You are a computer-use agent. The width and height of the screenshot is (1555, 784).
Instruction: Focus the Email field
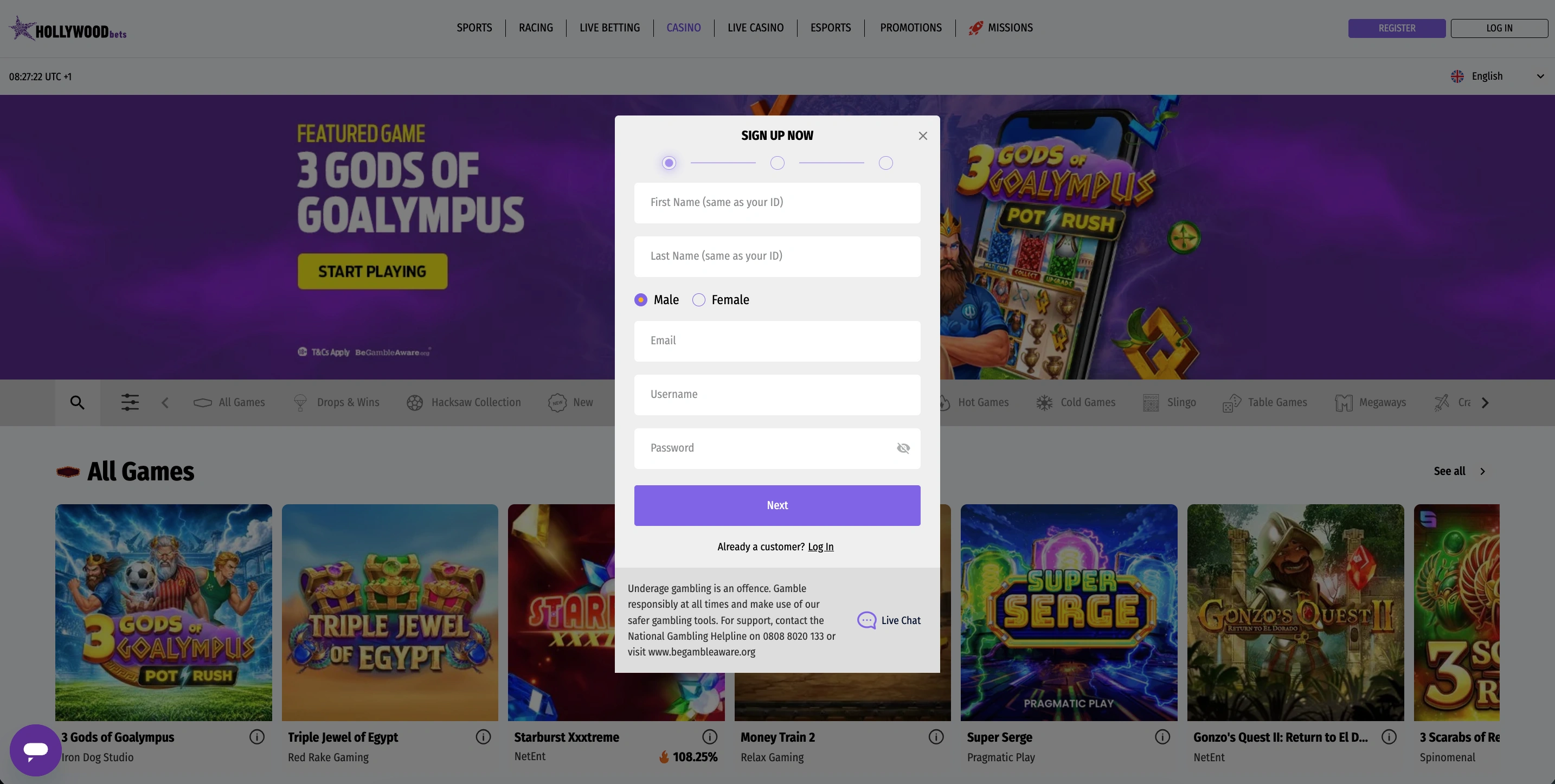tap(777, 341)
